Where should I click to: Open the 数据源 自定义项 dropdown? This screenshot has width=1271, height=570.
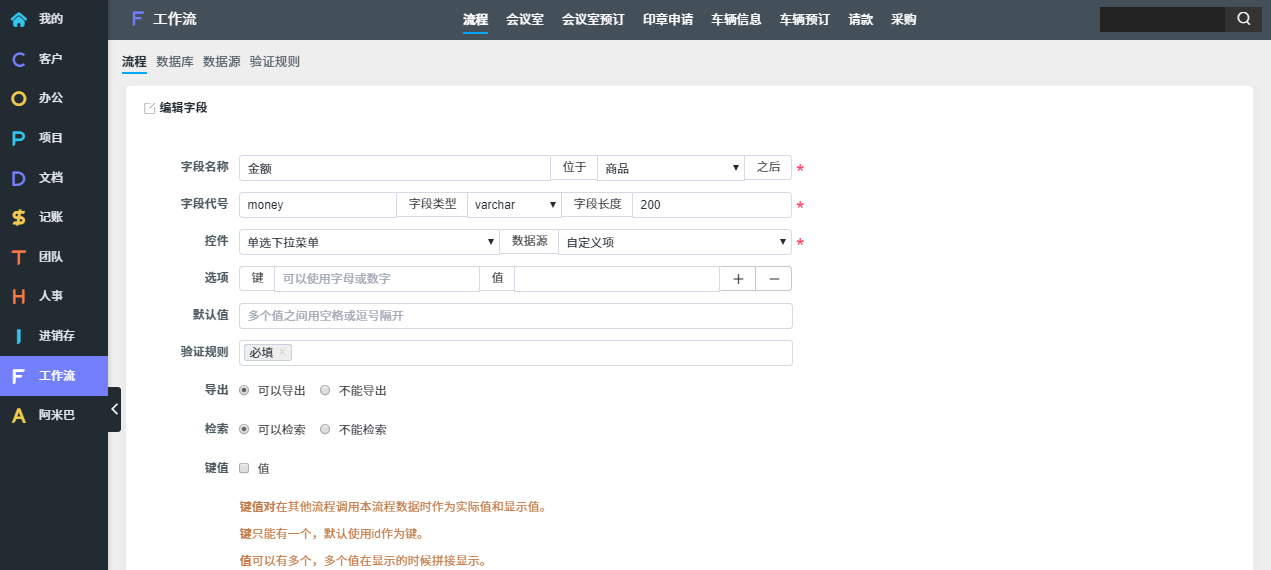pyautogui.click(x=674, y=242)
